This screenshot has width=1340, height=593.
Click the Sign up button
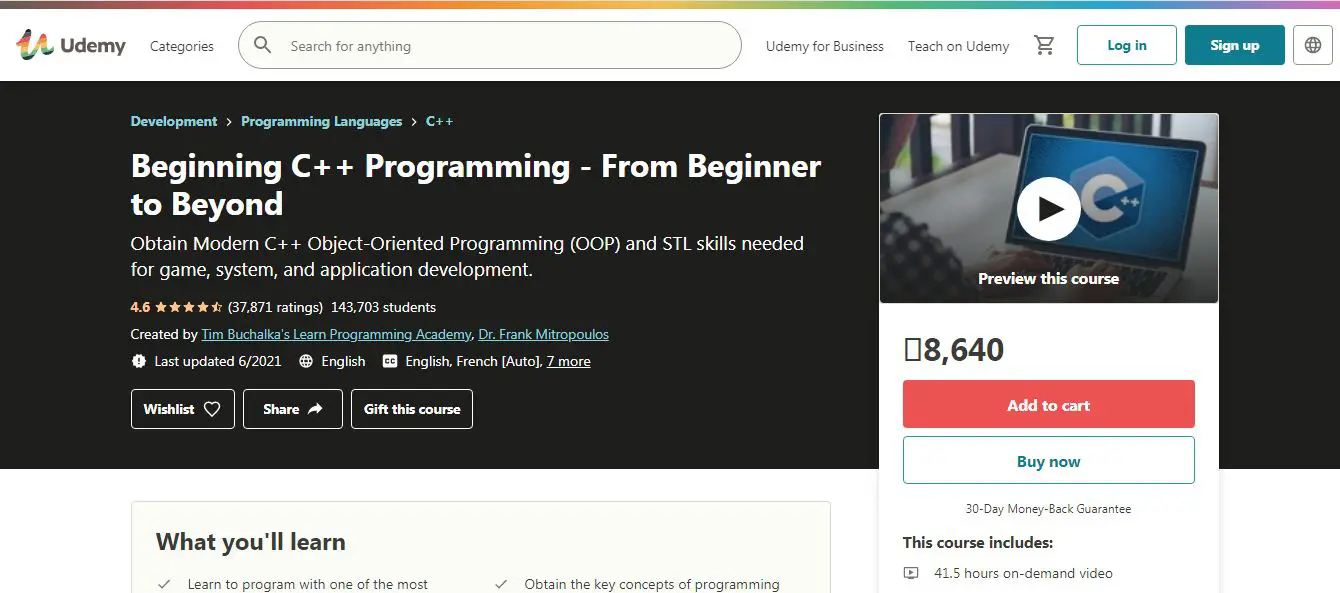(x=1234, y=45)
